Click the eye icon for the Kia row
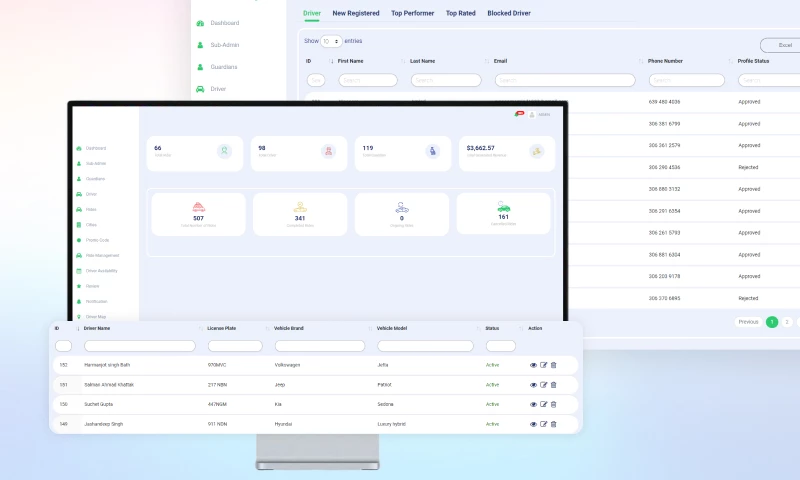Image resolution: width=800 pixels, height=480 pixels. pos(533,404)
